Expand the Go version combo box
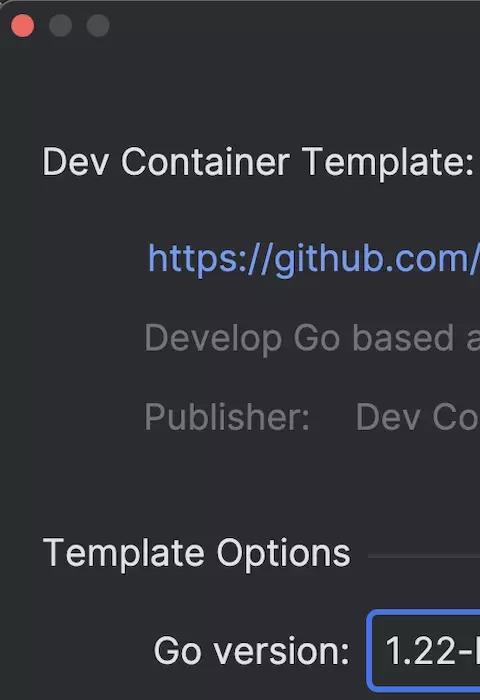Screen dimensions: 480x700 424,650
